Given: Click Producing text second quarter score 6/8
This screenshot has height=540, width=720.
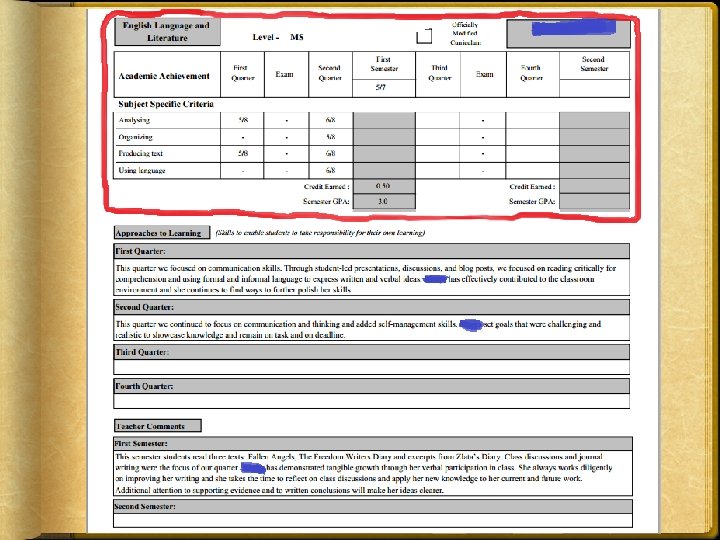Looking at the screenshot, I should 330,153.
